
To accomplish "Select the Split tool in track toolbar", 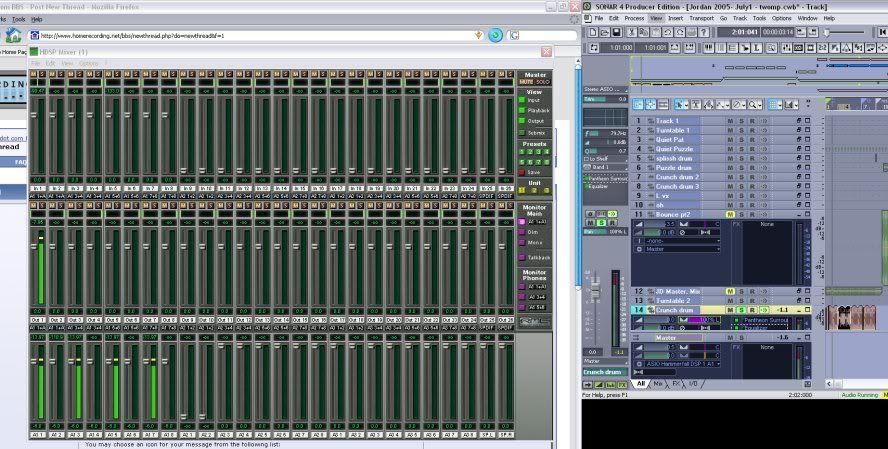I will [x=696, y=104].
